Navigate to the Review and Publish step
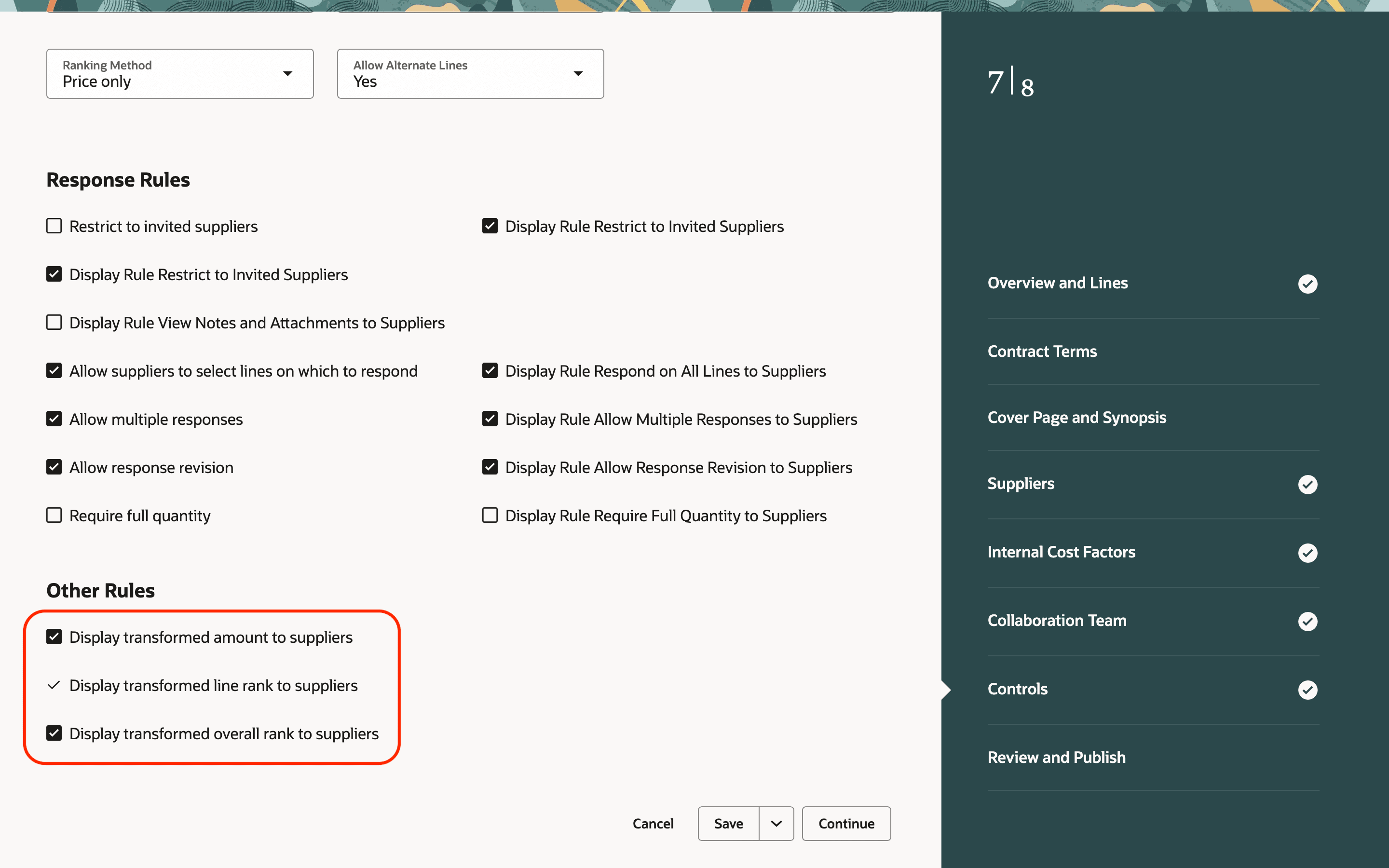 (1056, 757)
